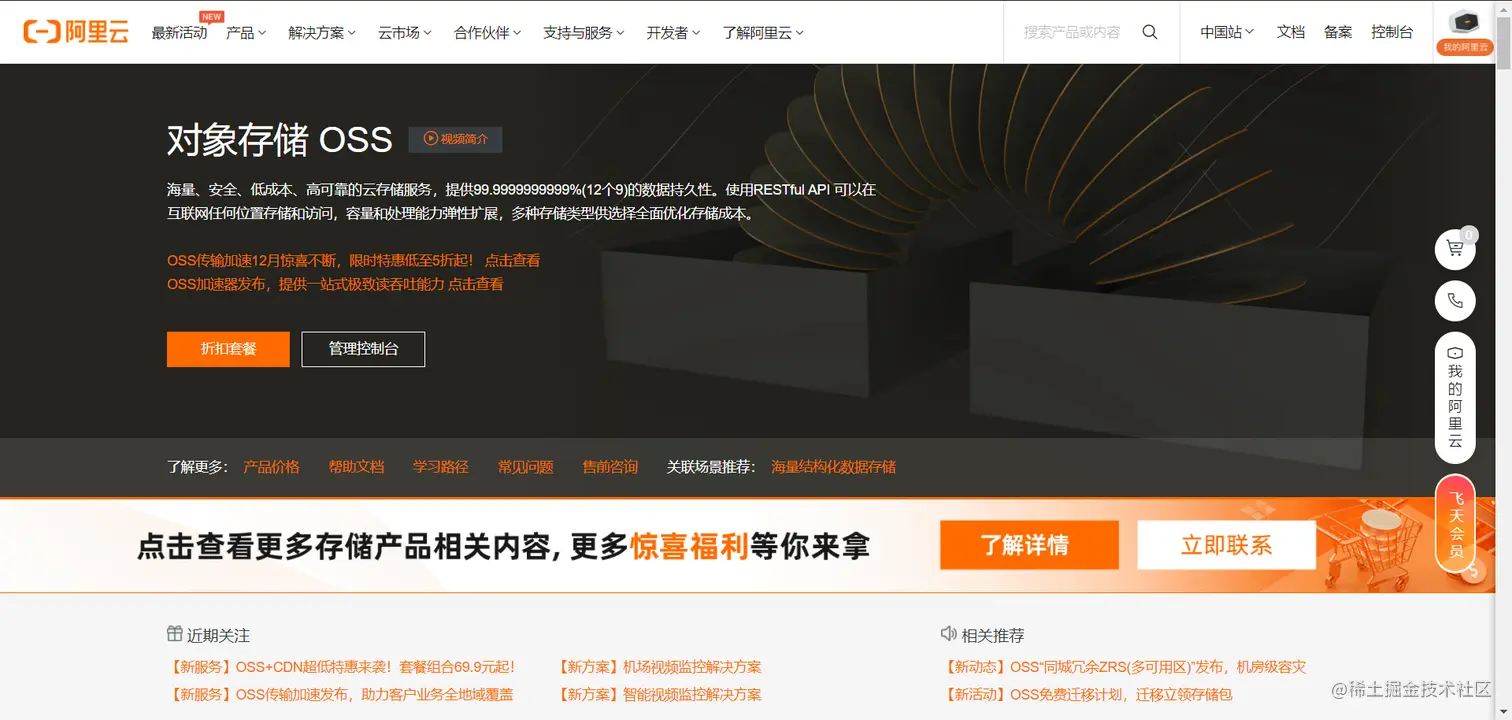Screen dimensions: 1512x720
Task: Open the 同城冗余ZRS news link
Action: click(x=1125, y=667)
